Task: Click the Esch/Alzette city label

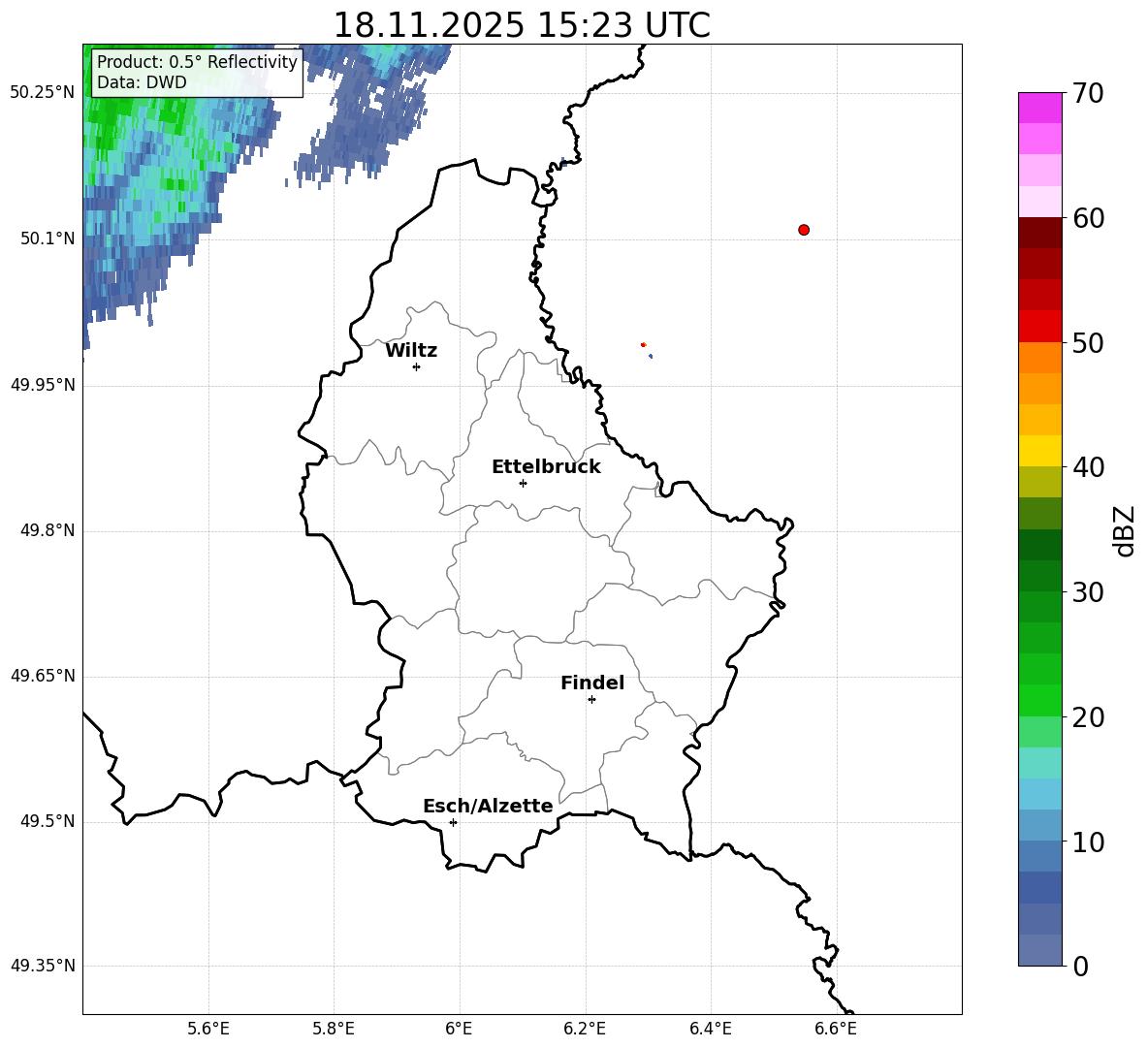Action: 488,806
